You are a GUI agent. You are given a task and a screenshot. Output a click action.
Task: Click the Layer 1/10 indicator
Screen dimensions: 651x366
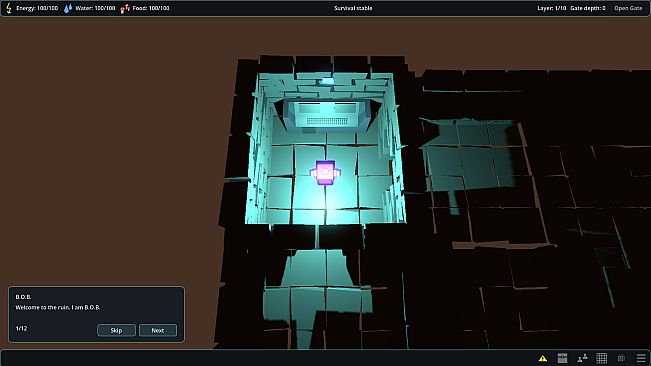click(551, 8)
